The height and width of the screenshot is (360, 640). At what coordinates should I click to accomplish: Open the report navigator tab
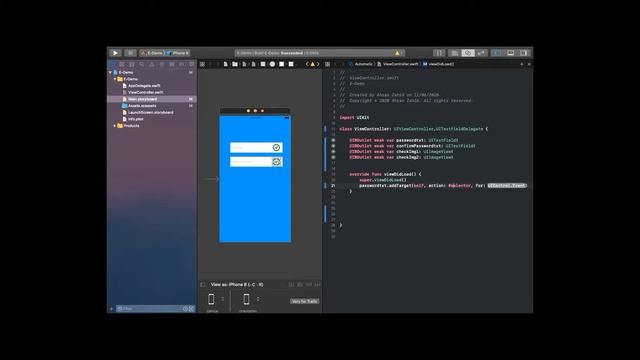point(191,64)
